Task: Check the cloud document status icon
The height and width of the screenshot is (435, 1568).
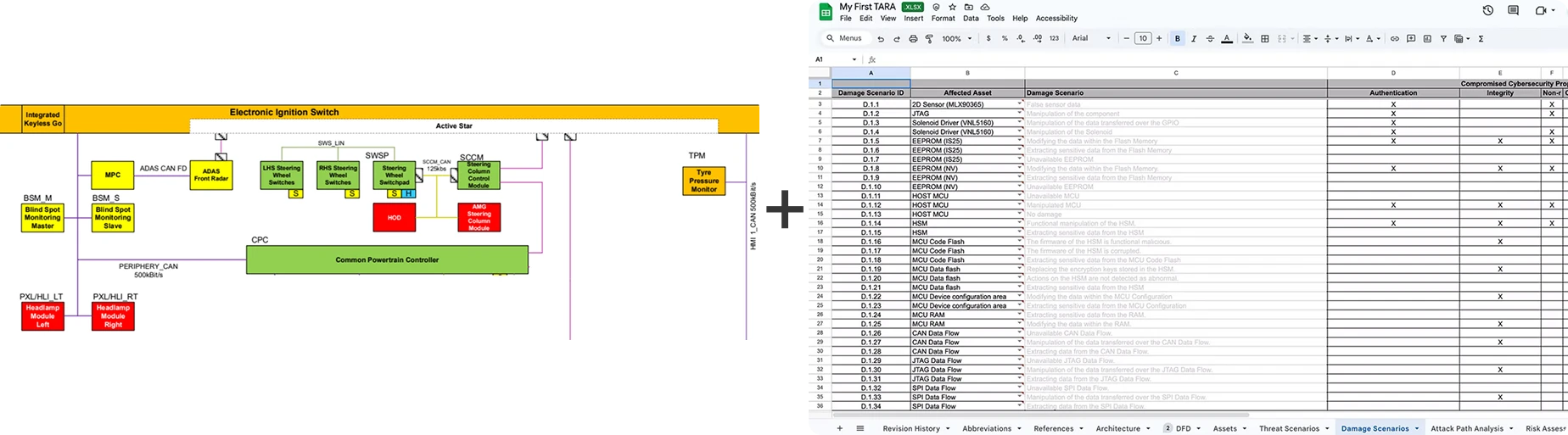Action: pyautogui.click(x=985, y=7)
